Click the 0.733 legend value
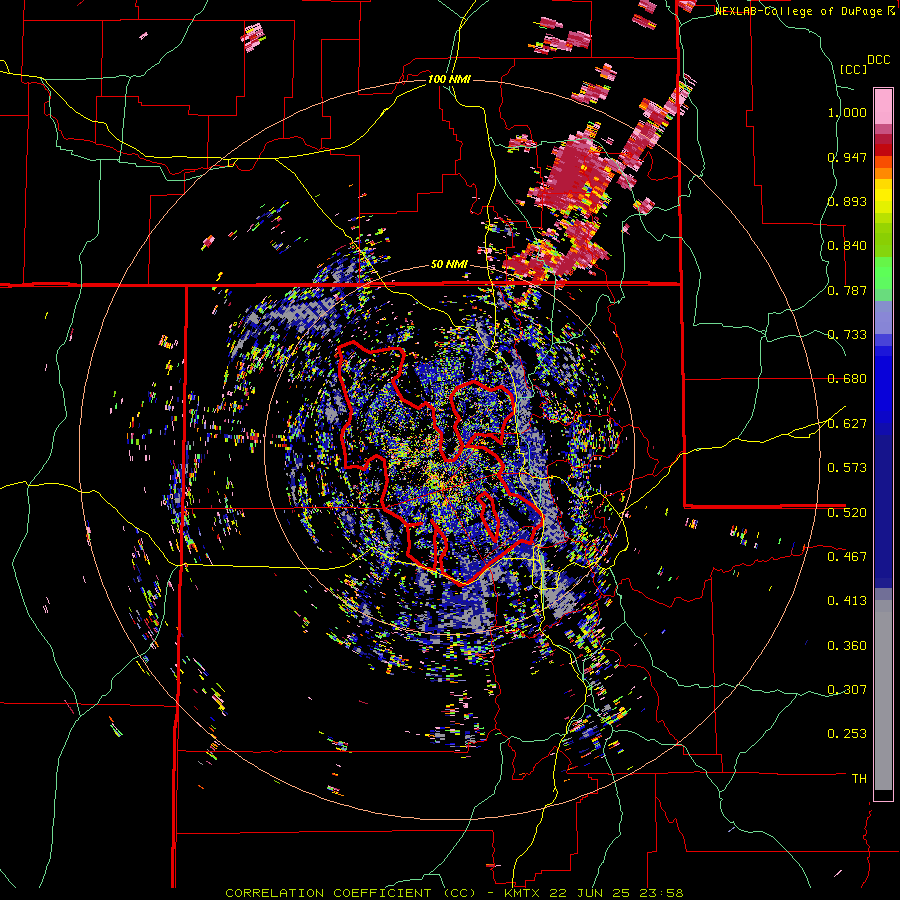This screenshot has height=900, width=900. (x=847, y=335)
